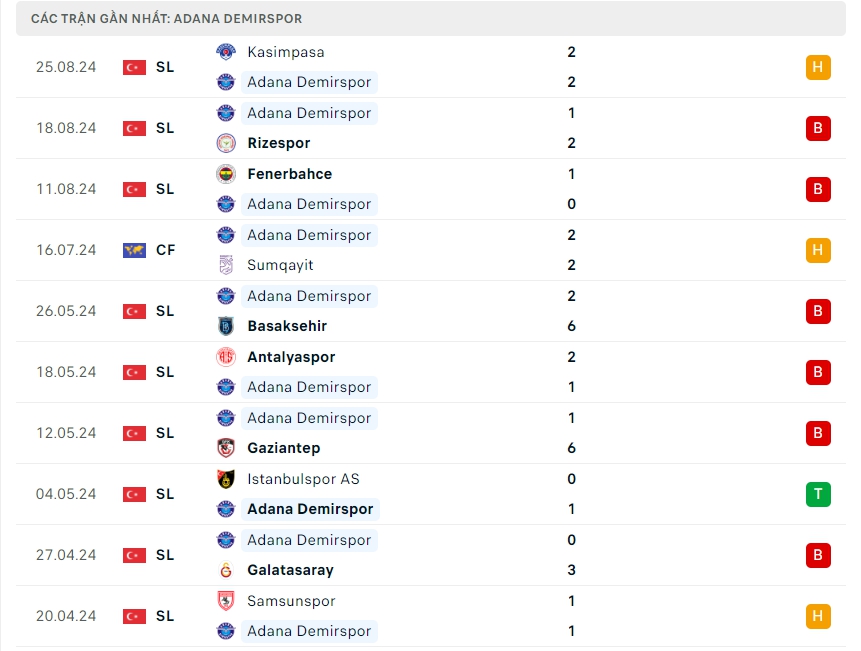Click the Sumqayit club crest icon

pos(226,265)
